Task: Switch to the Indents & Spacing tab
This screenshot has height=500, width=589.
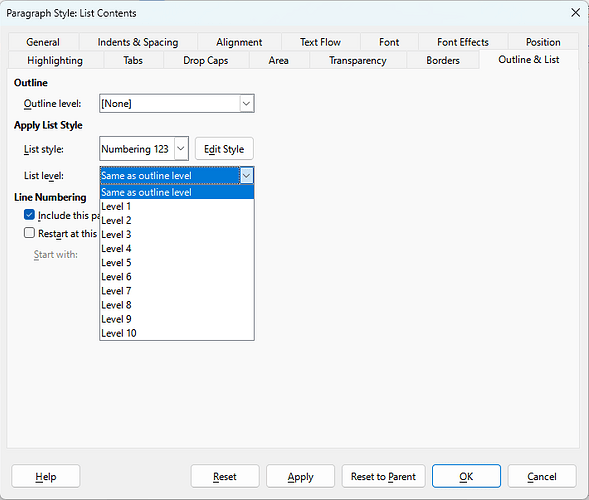Action: tap(138, 42)
